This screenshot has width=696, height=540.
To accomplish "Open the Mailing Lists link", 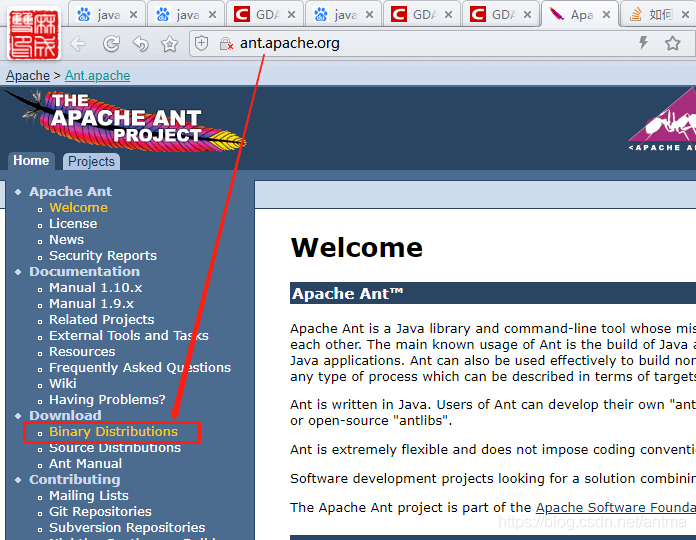I will (88, 496).
